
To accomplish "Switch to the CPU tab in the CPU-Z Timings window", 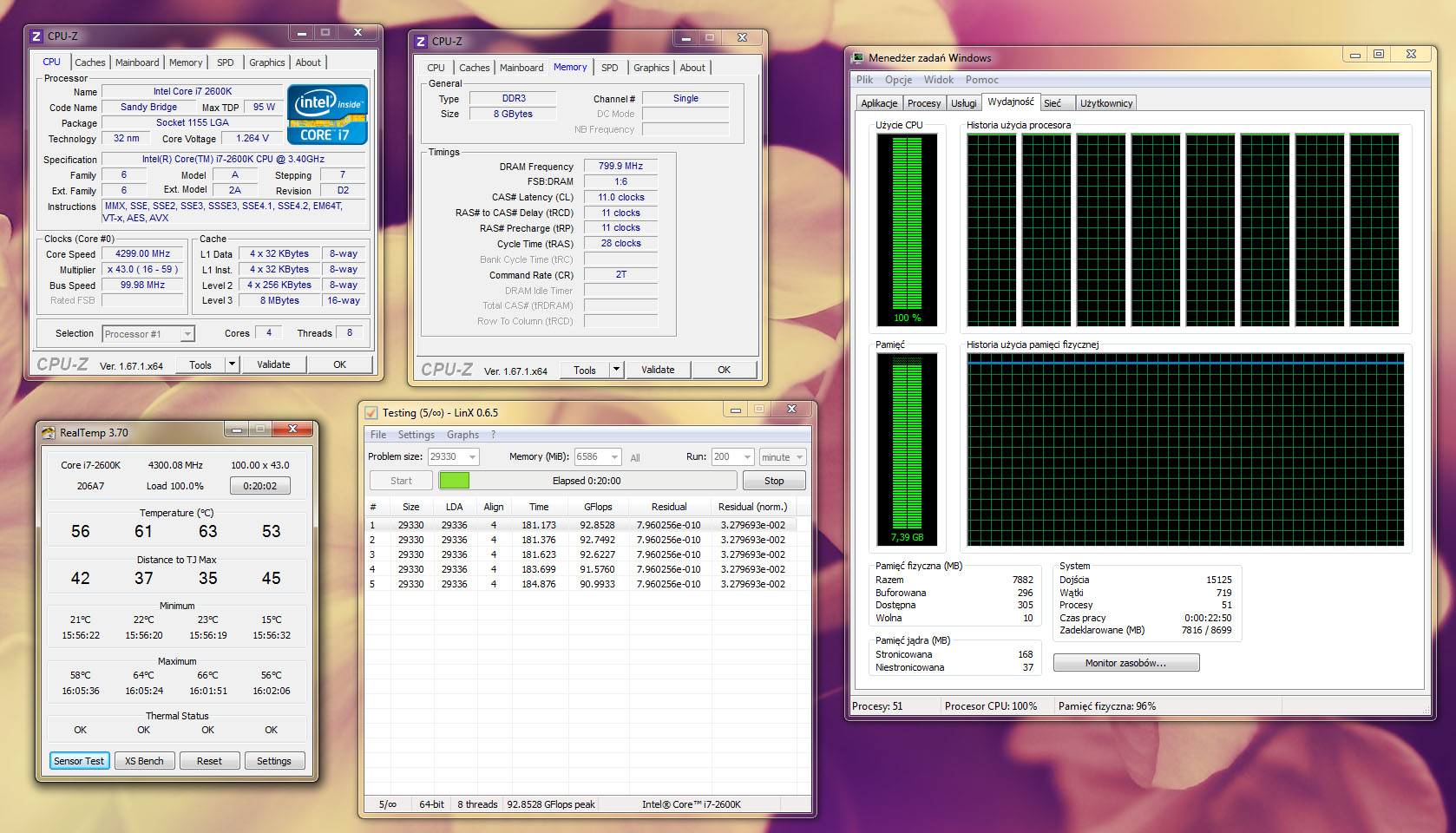I will click(436, 68).
